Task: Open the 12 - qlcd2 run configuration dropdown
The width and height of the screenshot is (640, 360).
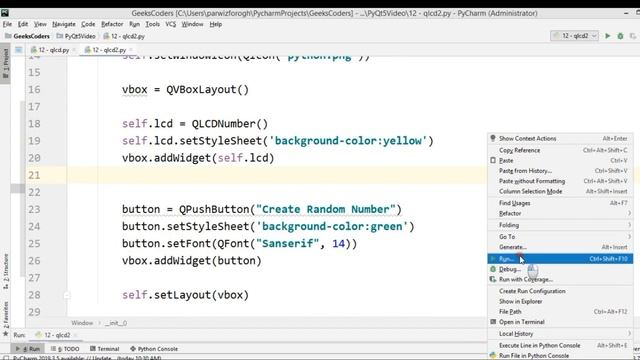Action: point(574,36)
